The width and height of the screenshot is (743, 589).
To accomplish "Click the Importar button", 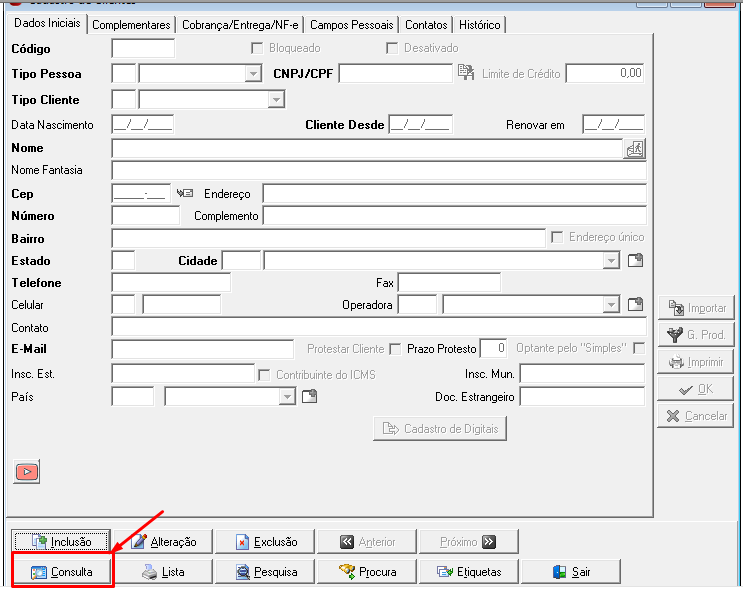I will [x=696, y=308].
